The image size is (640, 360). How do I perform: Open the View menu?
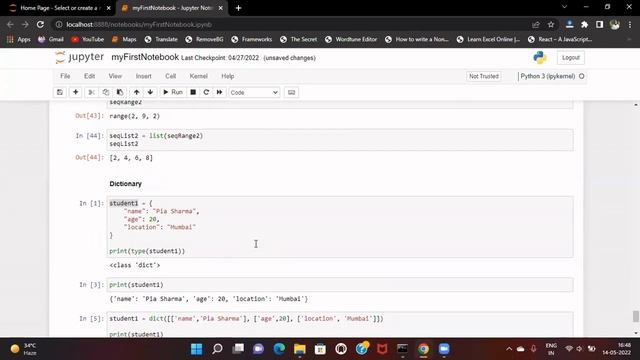(x=115, y=76)
